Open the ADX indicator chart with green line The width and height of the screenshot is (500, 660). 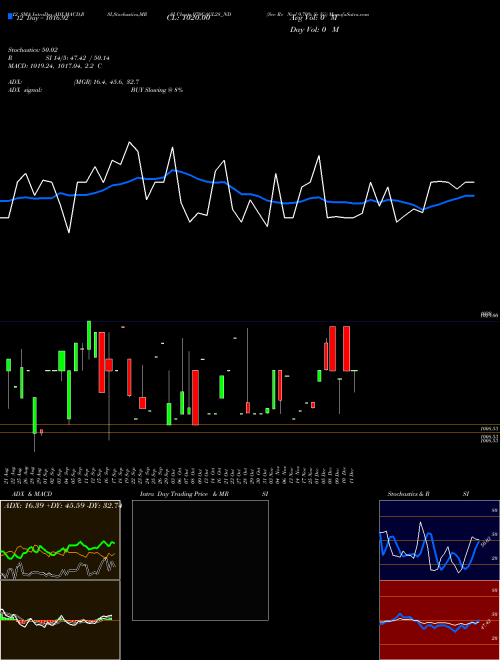point(60,540)
